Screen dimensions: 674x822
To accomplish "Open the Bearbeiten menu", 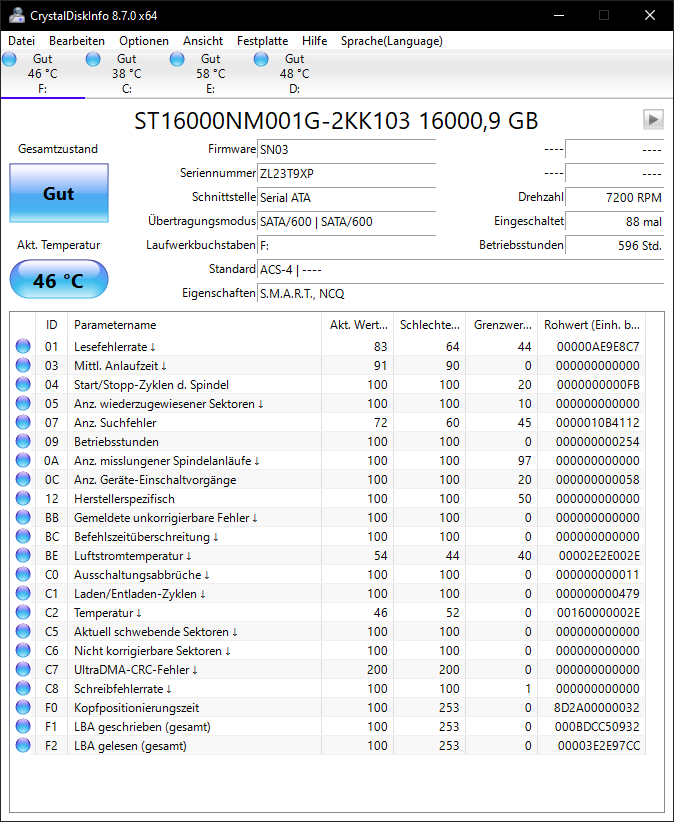I will click(77, 41).
